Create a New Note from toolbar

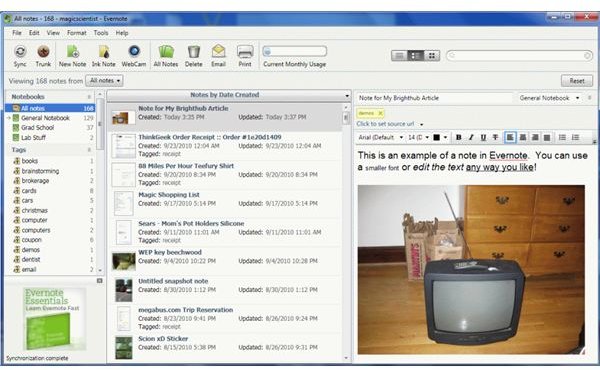[x=72, y=56]
